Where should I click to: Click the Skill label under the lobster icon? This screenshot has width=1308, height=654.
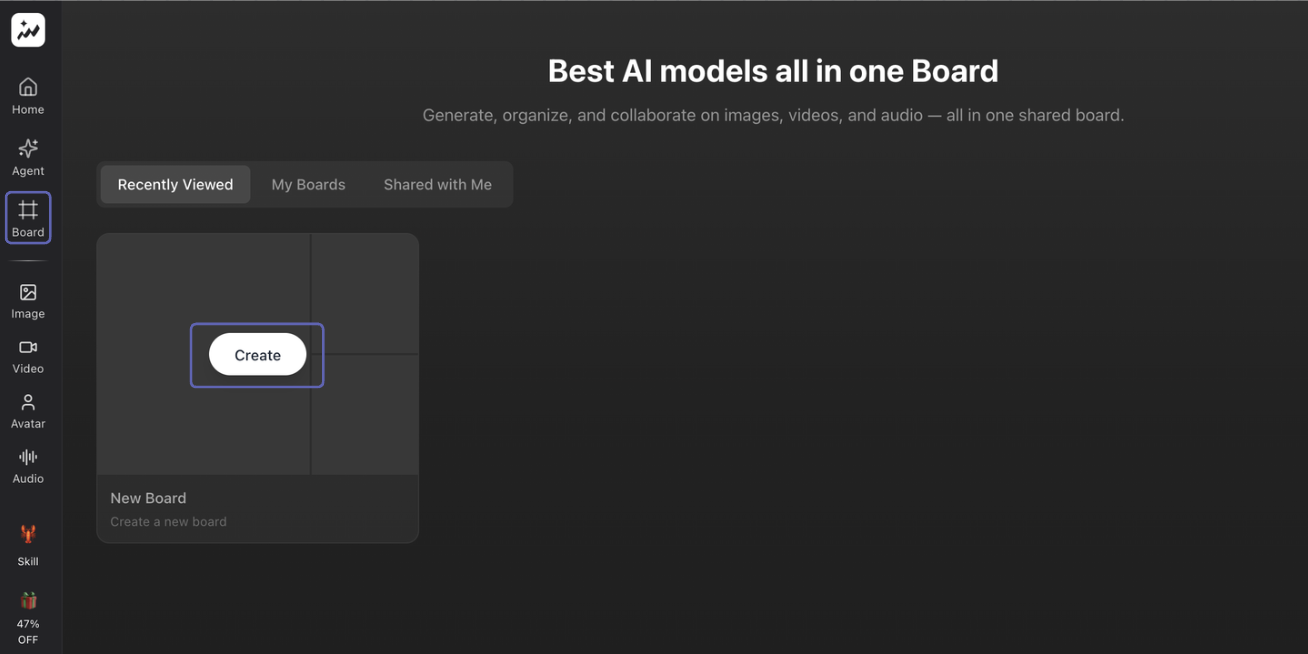pos(27,560)
